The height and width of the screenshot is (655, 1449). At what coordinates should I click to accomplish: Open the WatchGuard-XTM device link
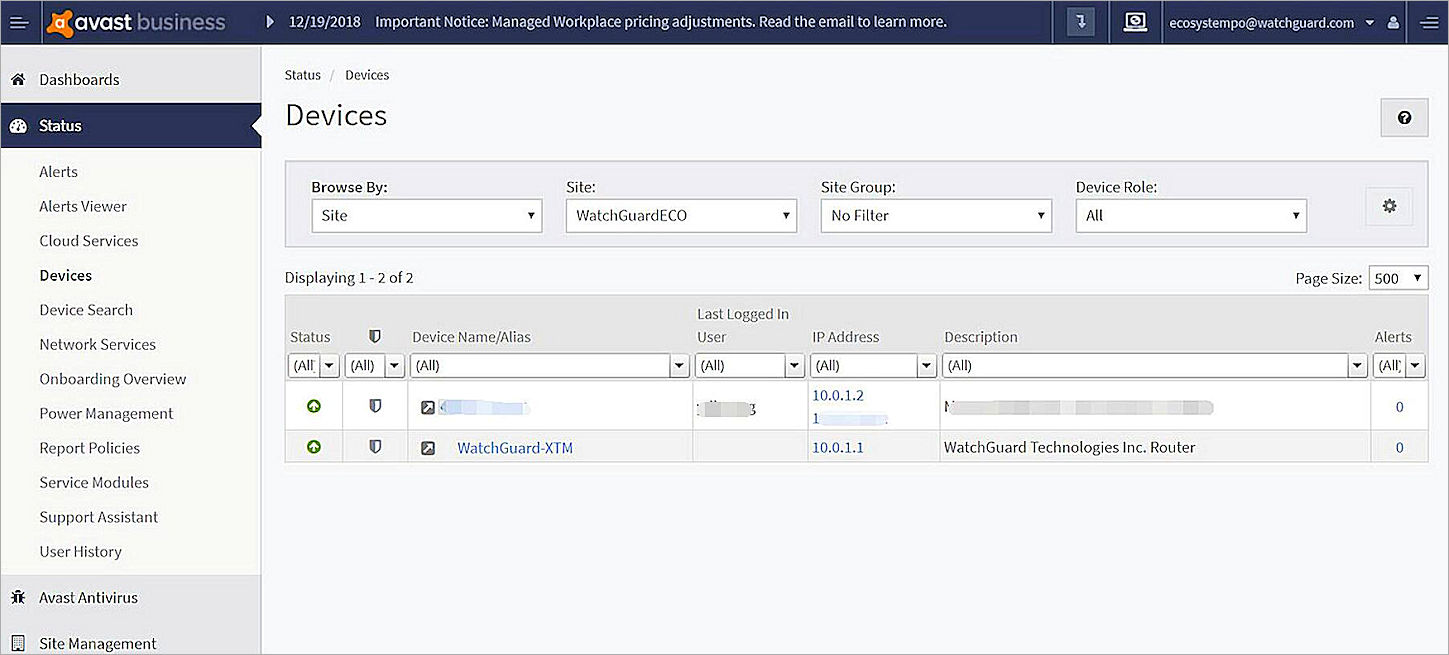tap(515, 447)
